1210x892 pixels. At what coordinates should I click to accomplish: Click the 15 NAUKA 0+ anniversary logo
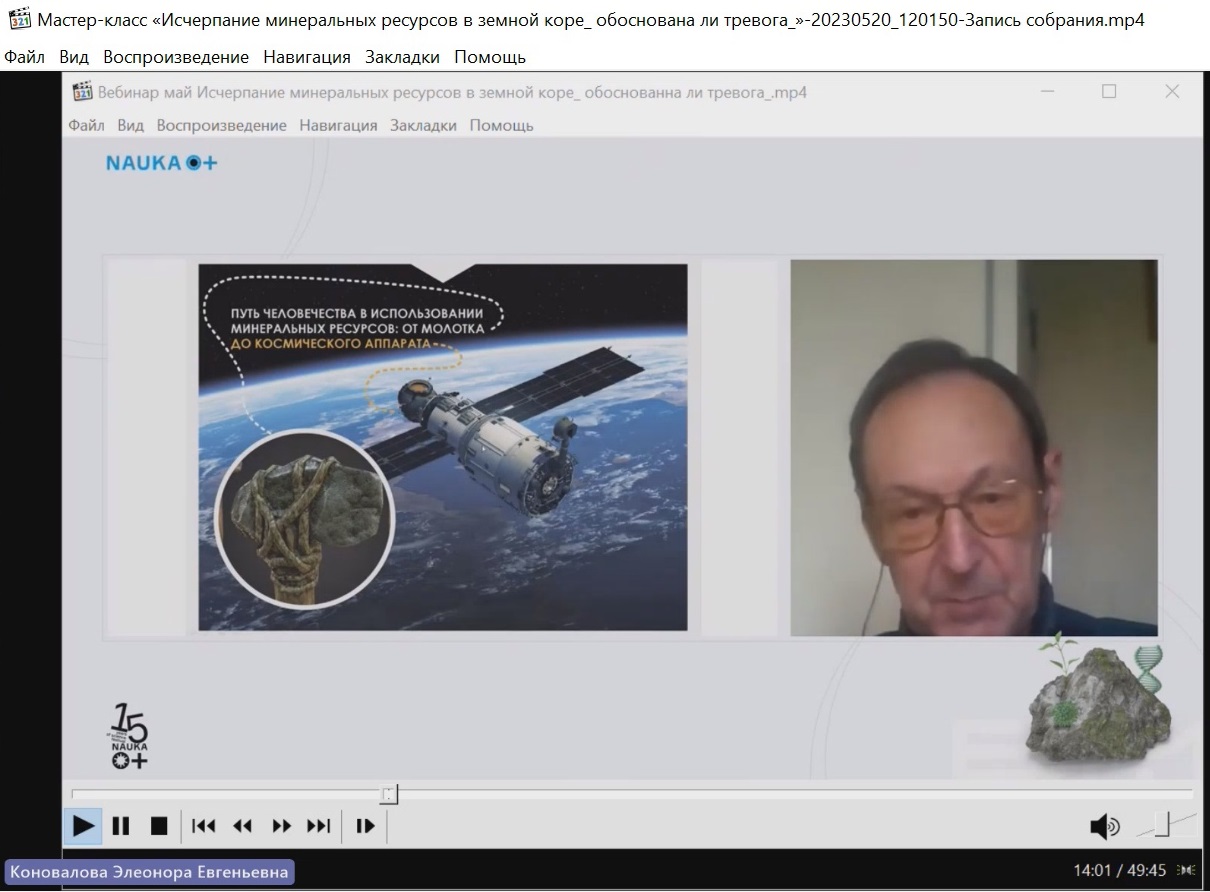[127, 737]
